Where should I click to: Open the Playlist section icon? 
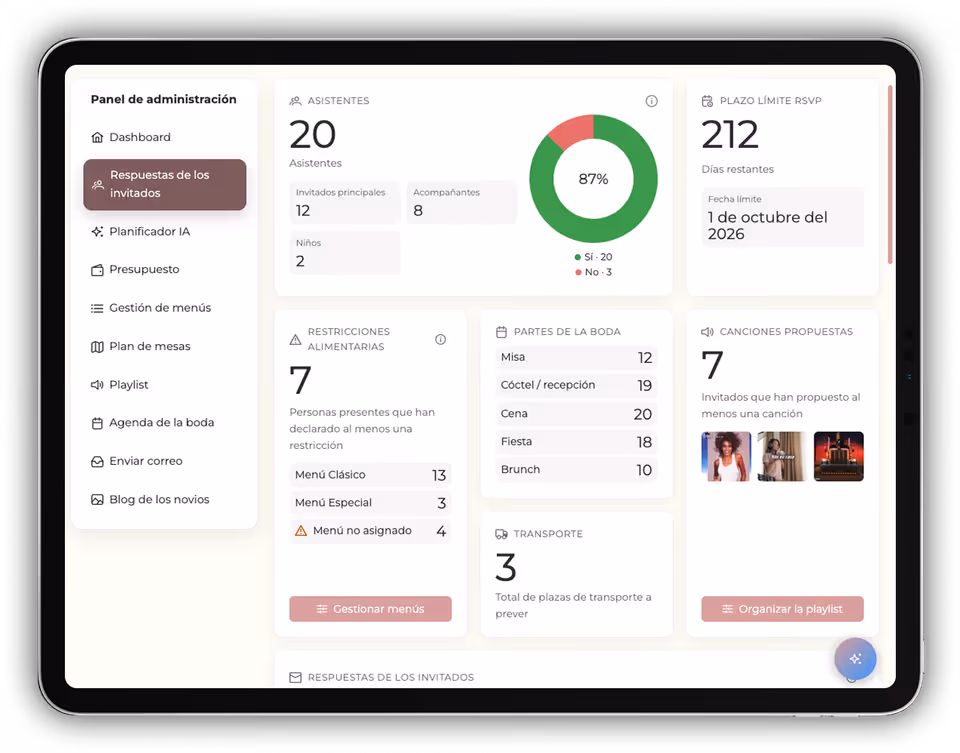pos(99,384)
